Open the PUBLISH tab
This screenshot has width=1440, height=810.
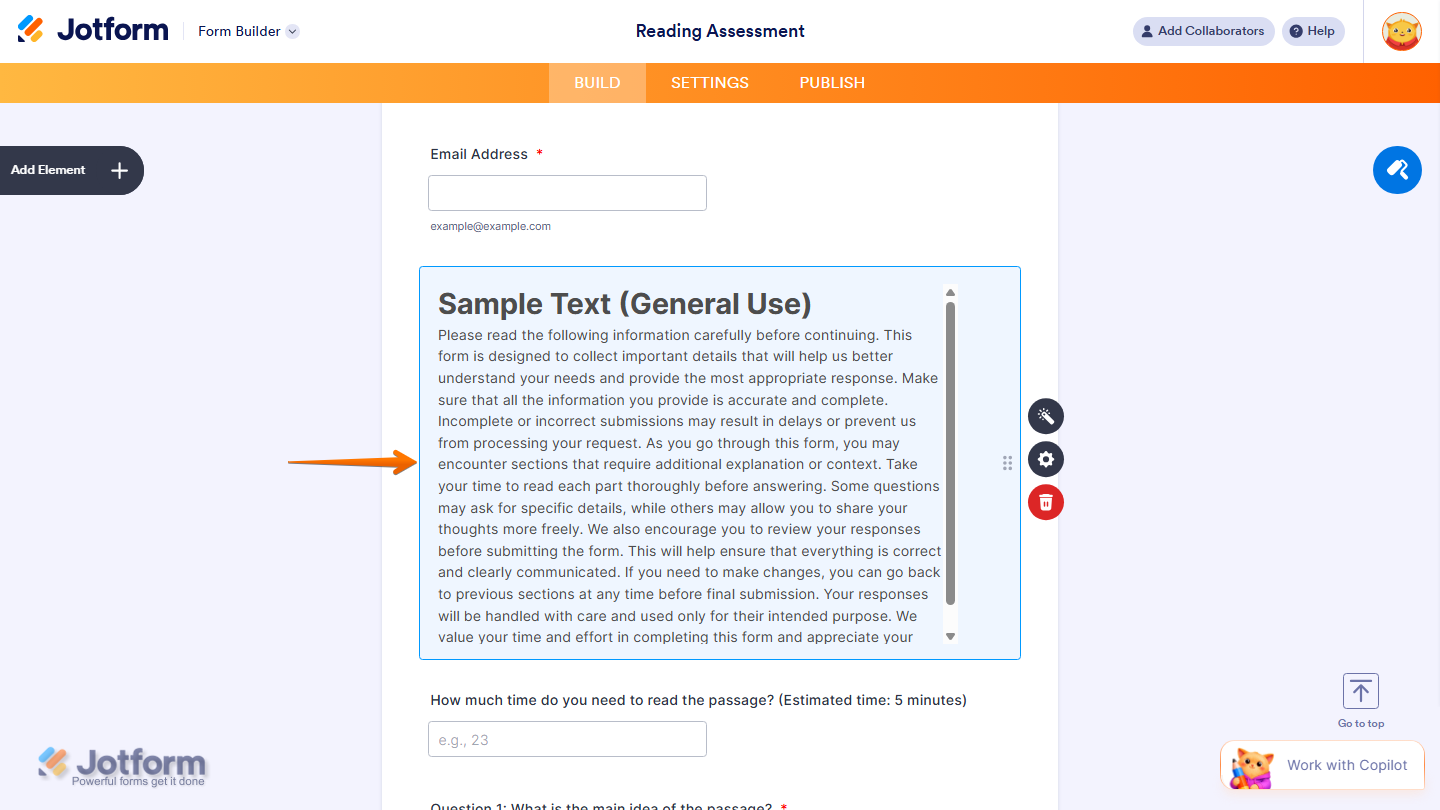tap(831, 83)
